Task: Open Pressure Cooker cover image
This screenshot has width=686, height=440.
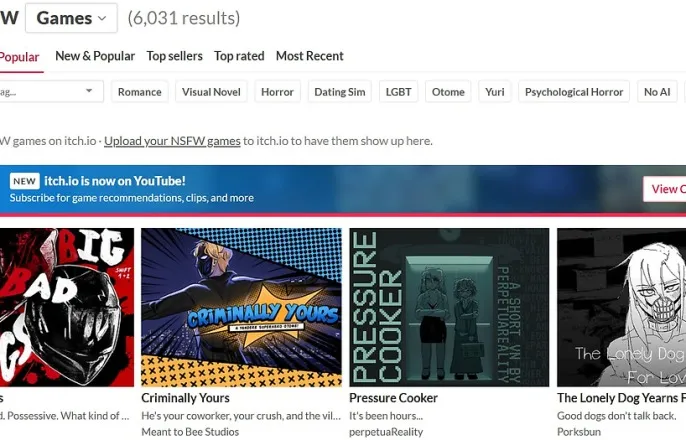Action: pos(449,307)
